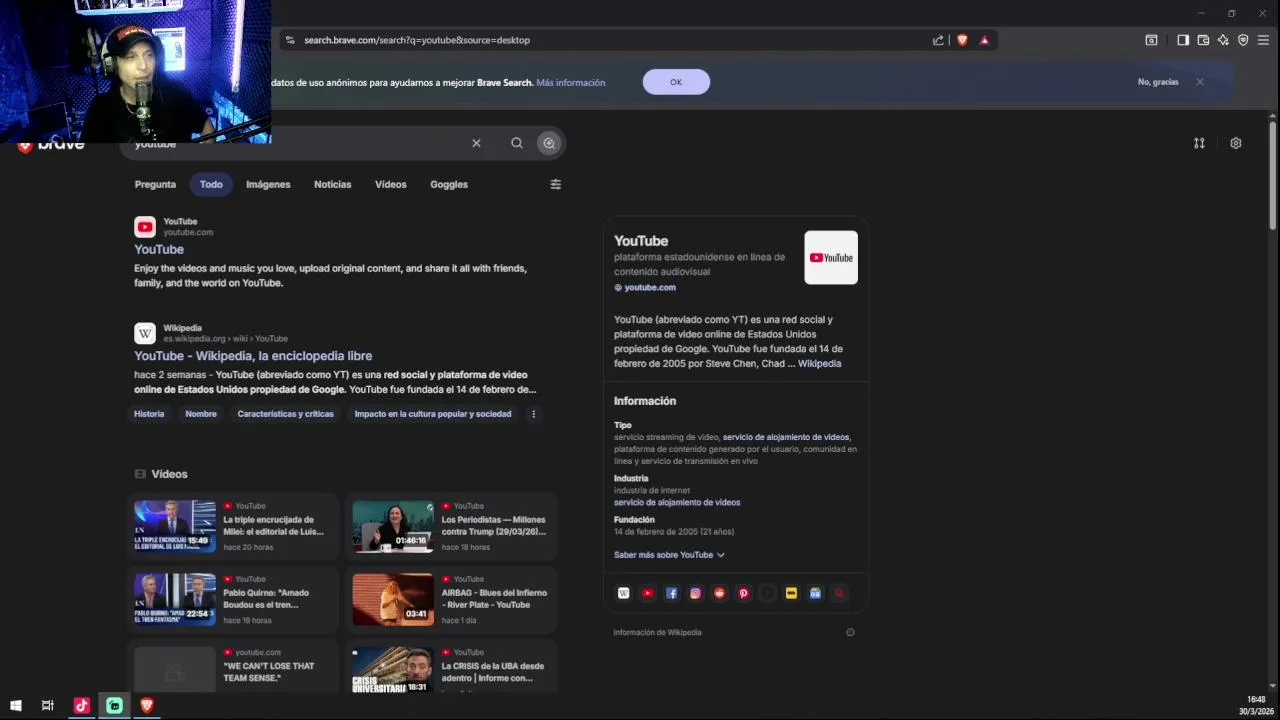
Task: Open TikTok app in the taskbar
Action: (81, 705)
